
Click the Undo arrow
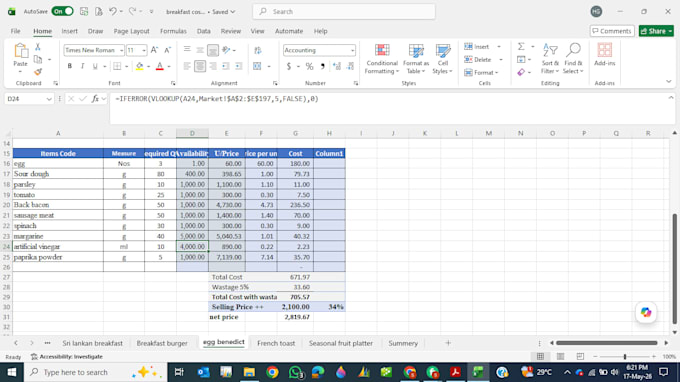tap(112, 12)
